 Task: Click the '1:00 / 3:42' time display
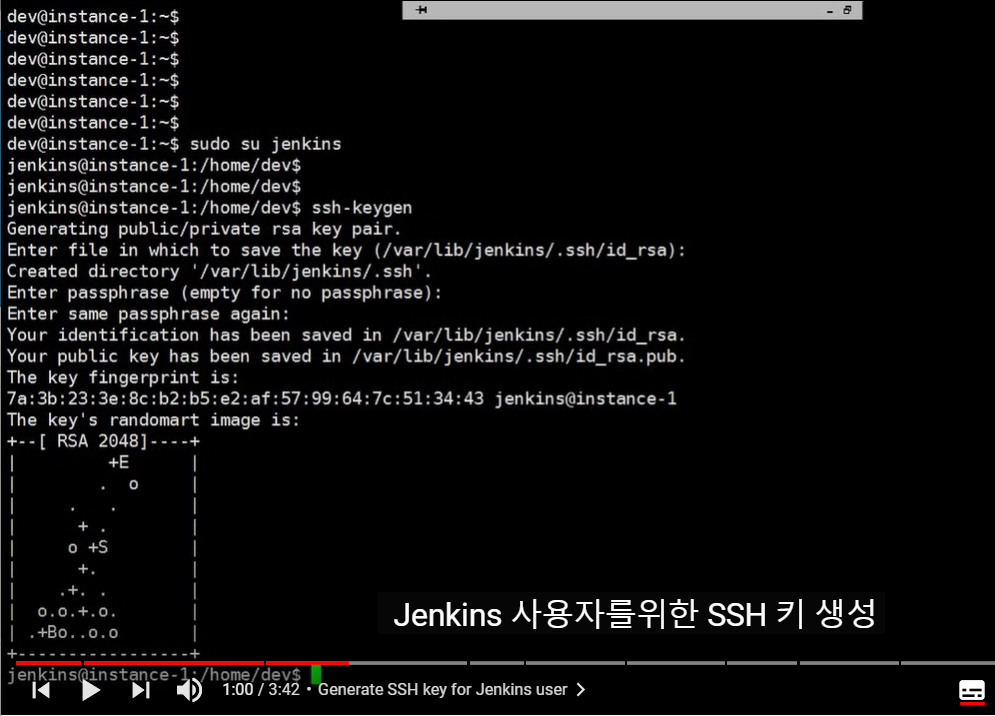tap(261, 689)
